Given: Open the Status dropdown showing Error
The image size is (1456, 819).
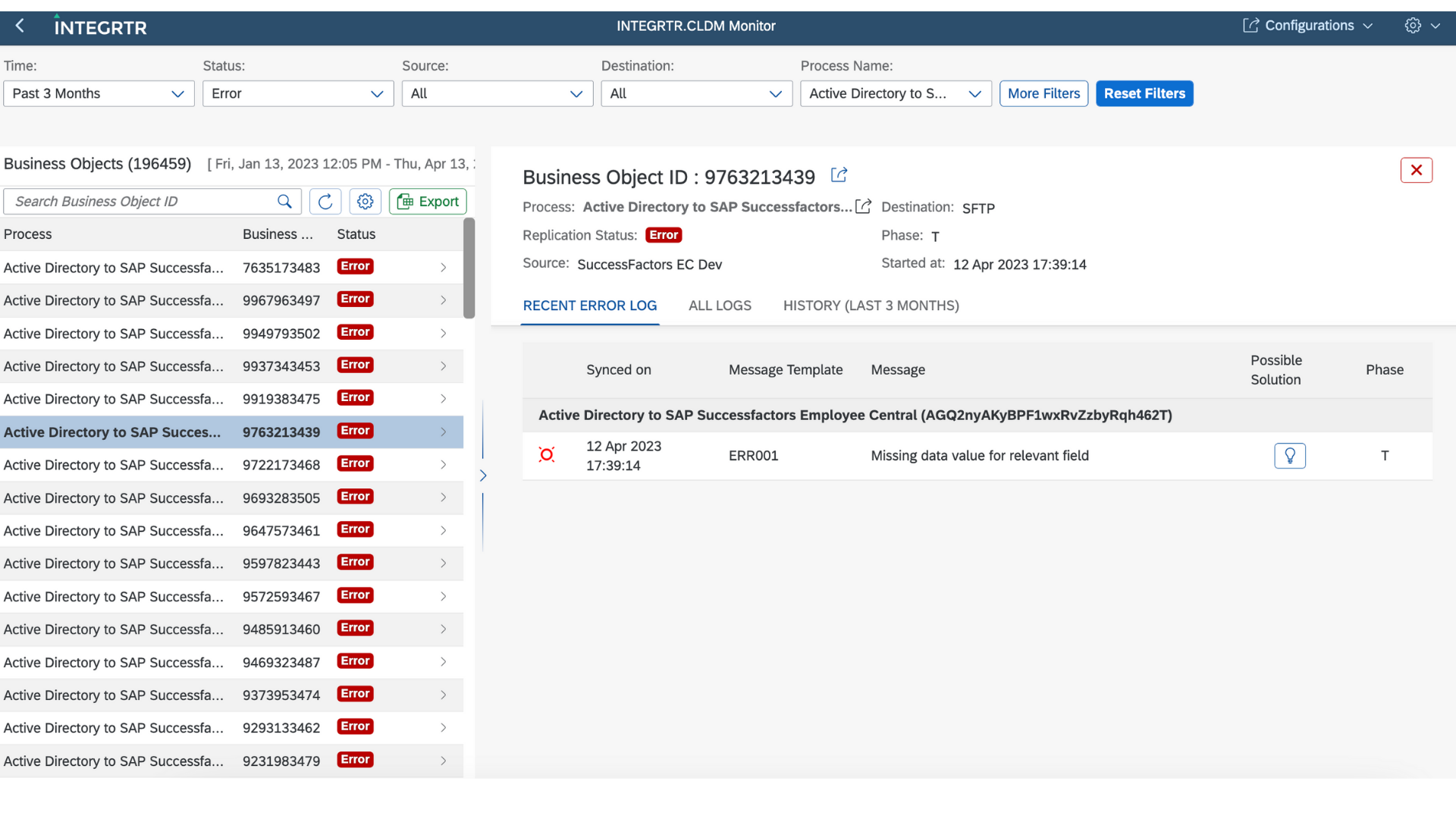Looking at the screenshot, I should pyautogui.click(x=298, y=94).
